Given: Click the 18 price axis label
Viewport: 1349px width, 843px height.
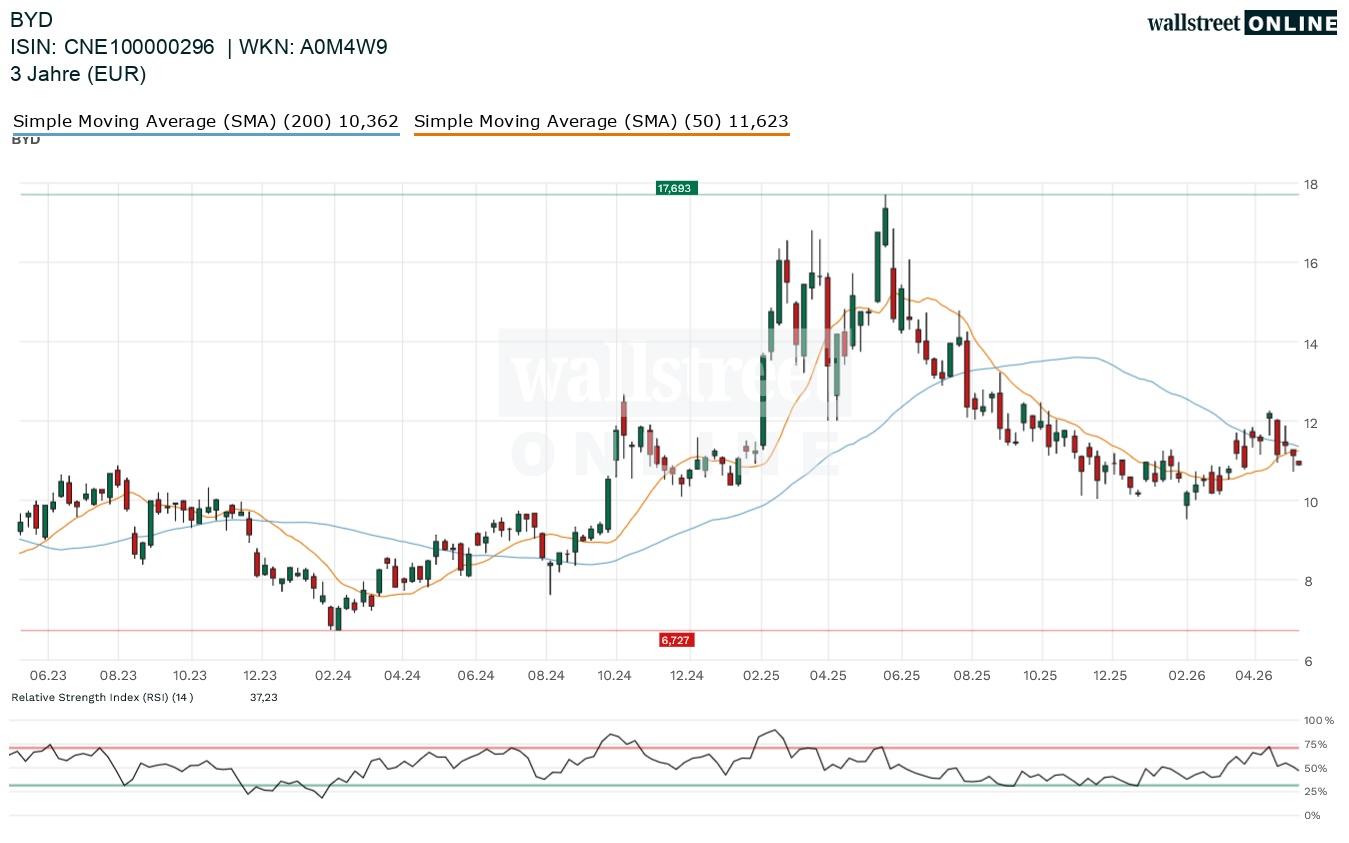Looking at the screenshot, I should click(x=1309, y=185).
